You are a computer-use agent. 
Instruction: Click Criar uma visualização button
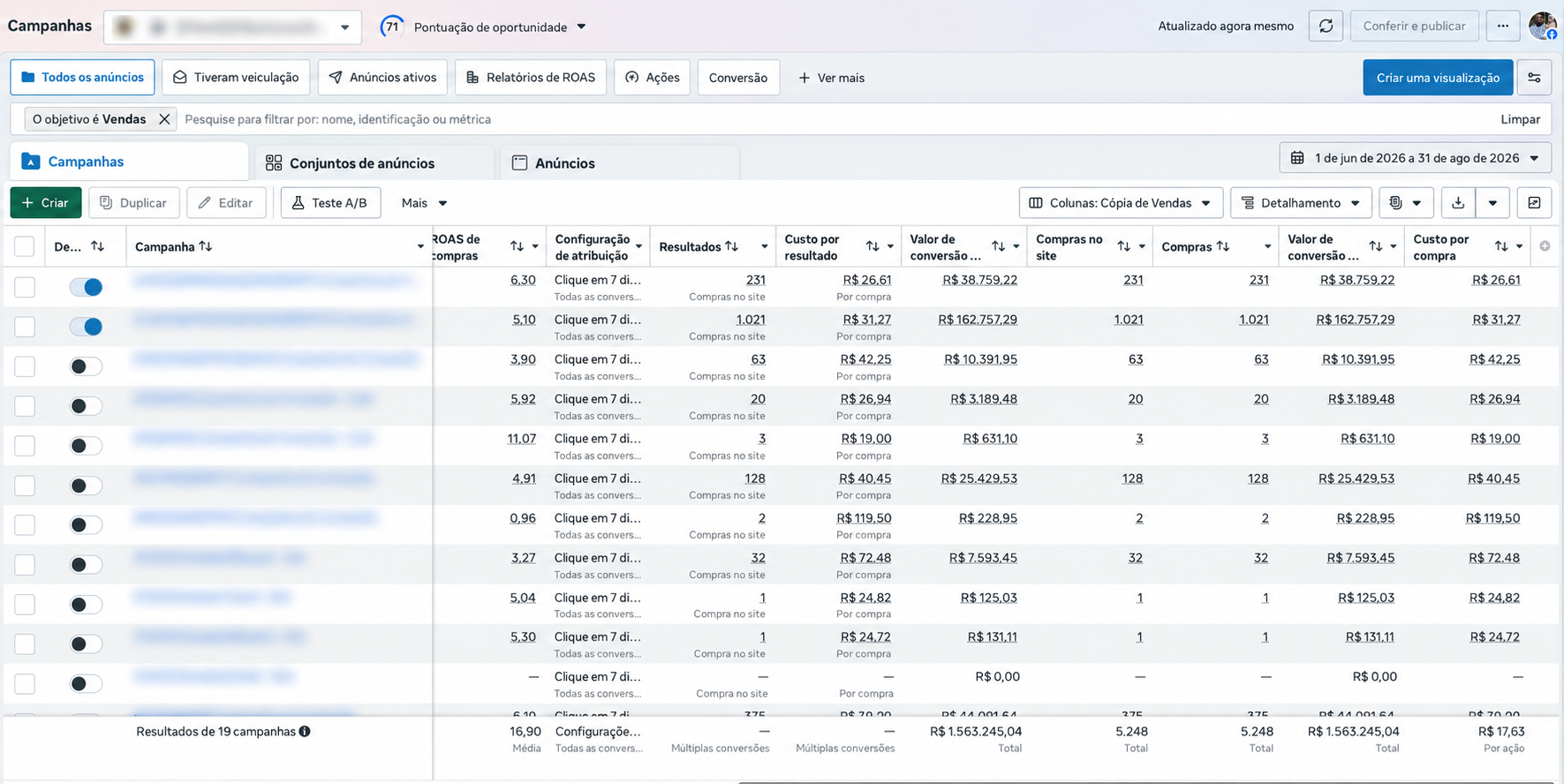pyautogui.click(x=1438, y=78)
